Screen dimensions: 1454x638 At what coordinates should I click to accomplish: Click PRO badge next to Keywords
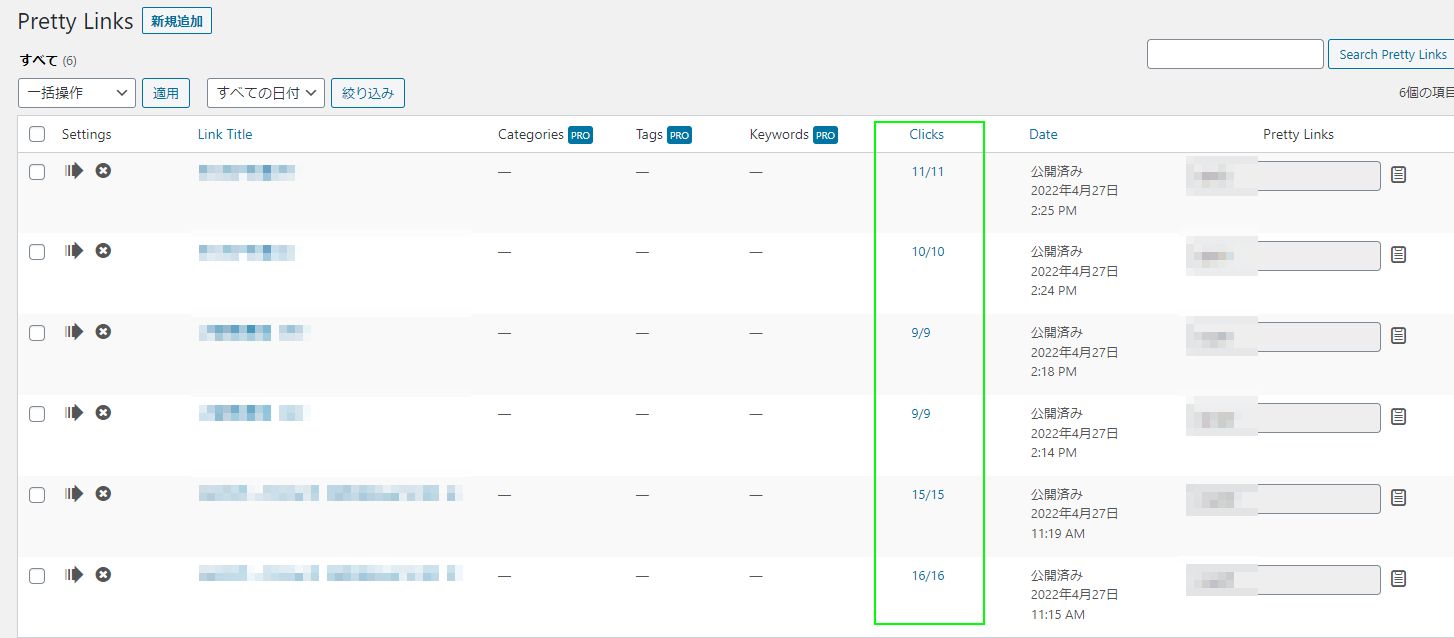[825, 135]
